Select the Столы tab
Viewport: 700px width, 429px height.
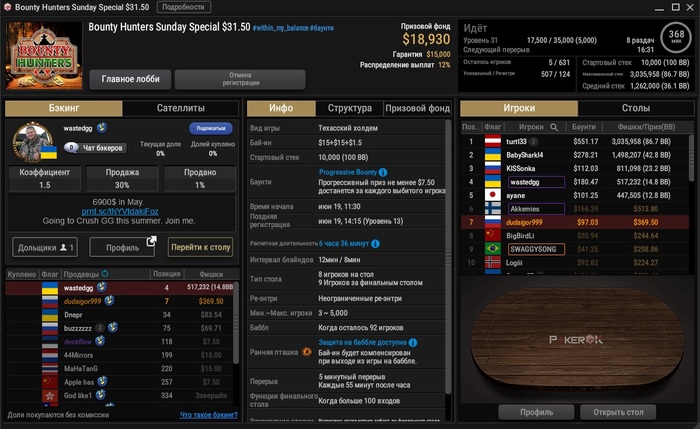[x=636, y=108]
